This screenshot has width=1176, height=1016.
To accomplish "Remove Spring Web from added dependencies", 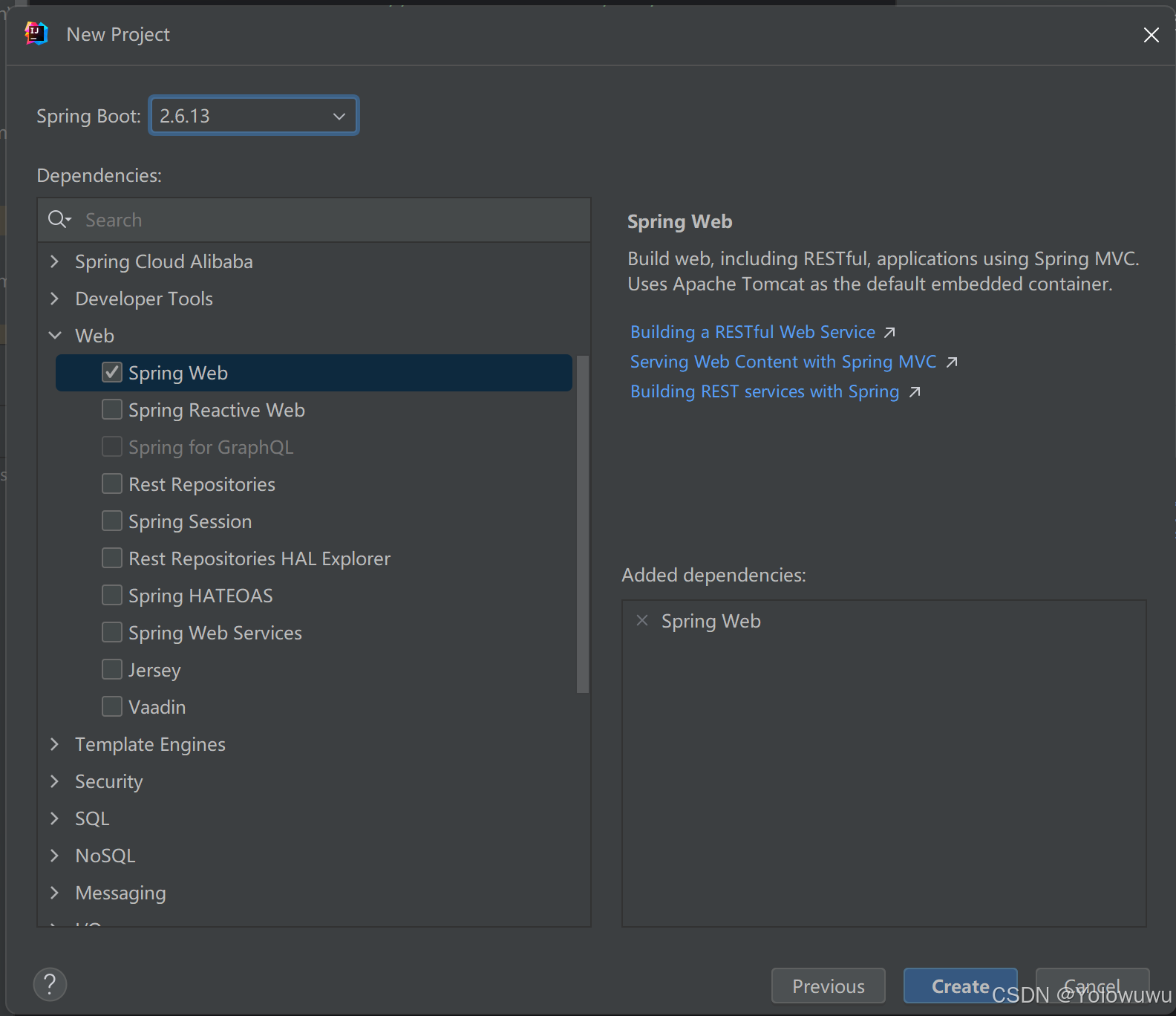I will [x=642, y=620].
